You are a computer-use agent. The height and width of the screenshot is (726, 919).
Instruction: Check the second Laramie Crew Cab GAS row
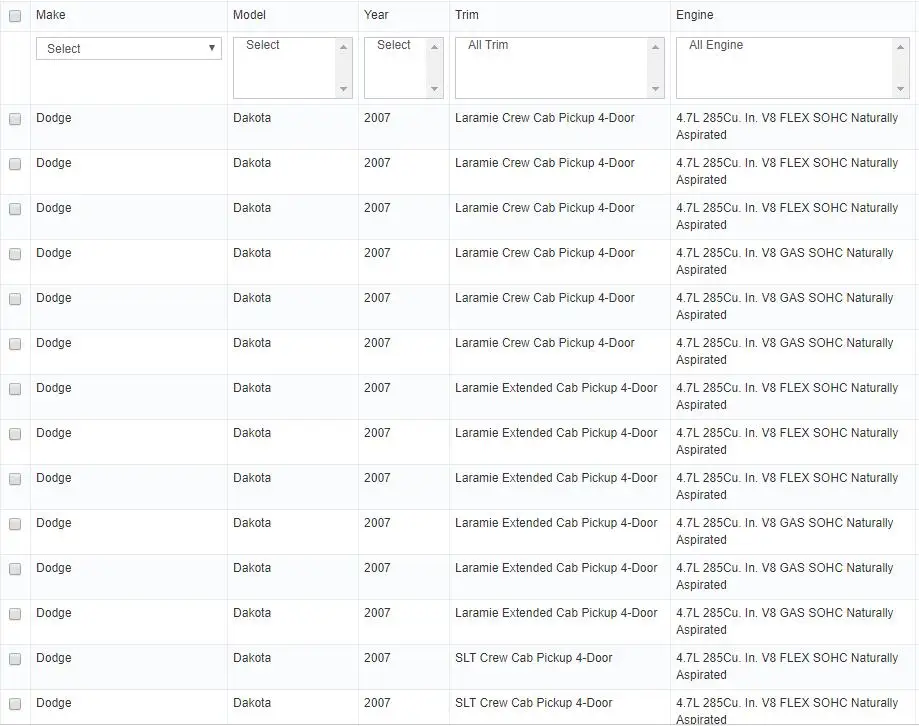[x=15, y=299]
